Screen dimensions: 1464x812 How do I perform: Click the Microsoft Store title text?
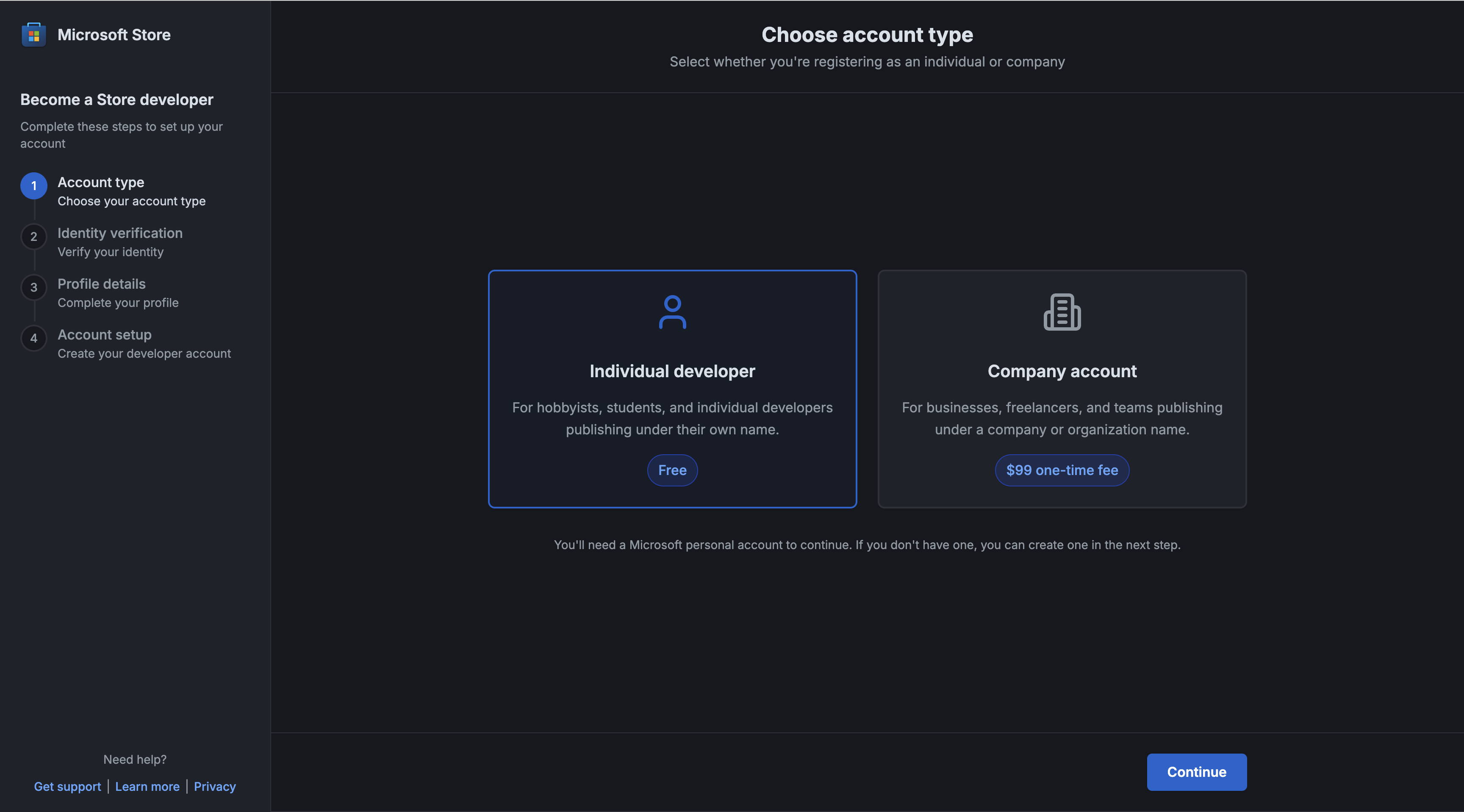114,35
